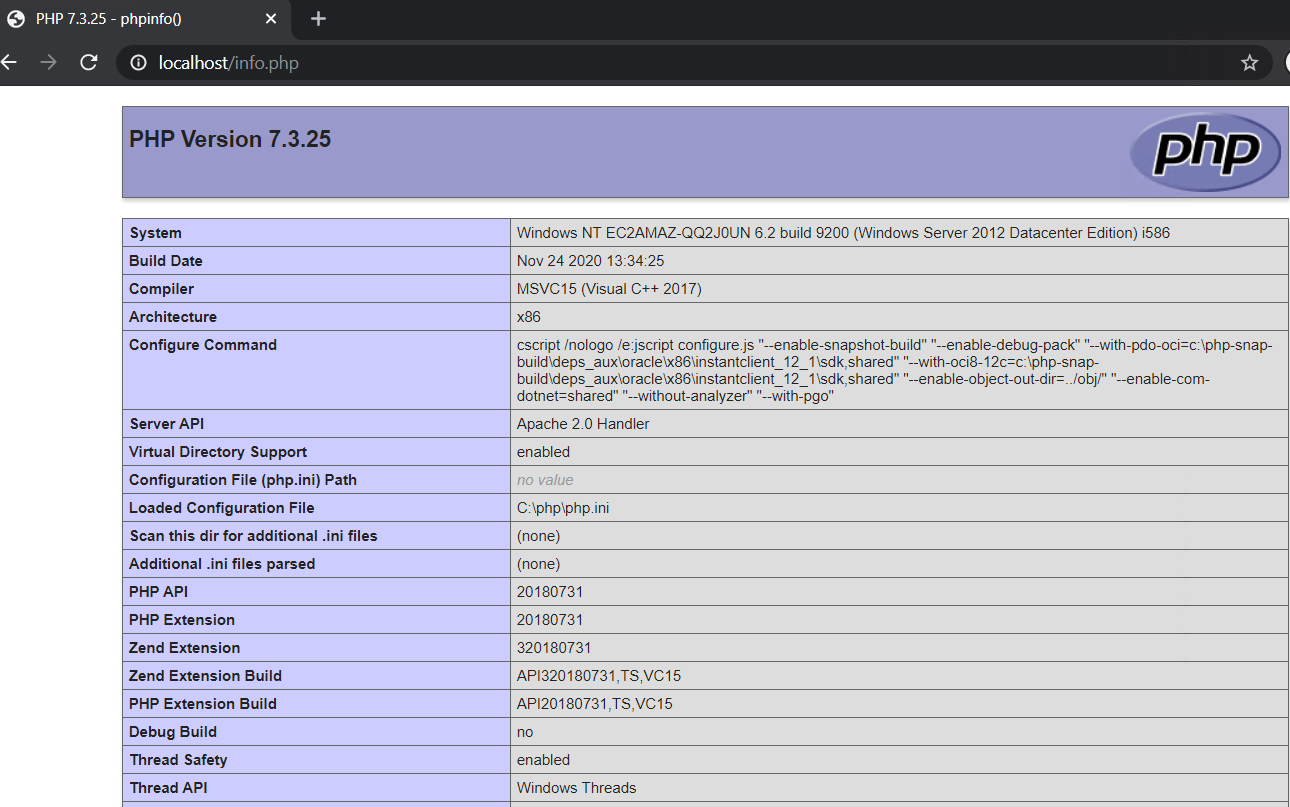
Task: Close the PHP 7.3.25 phpinfo() tab
Action: tap(272, 19)
